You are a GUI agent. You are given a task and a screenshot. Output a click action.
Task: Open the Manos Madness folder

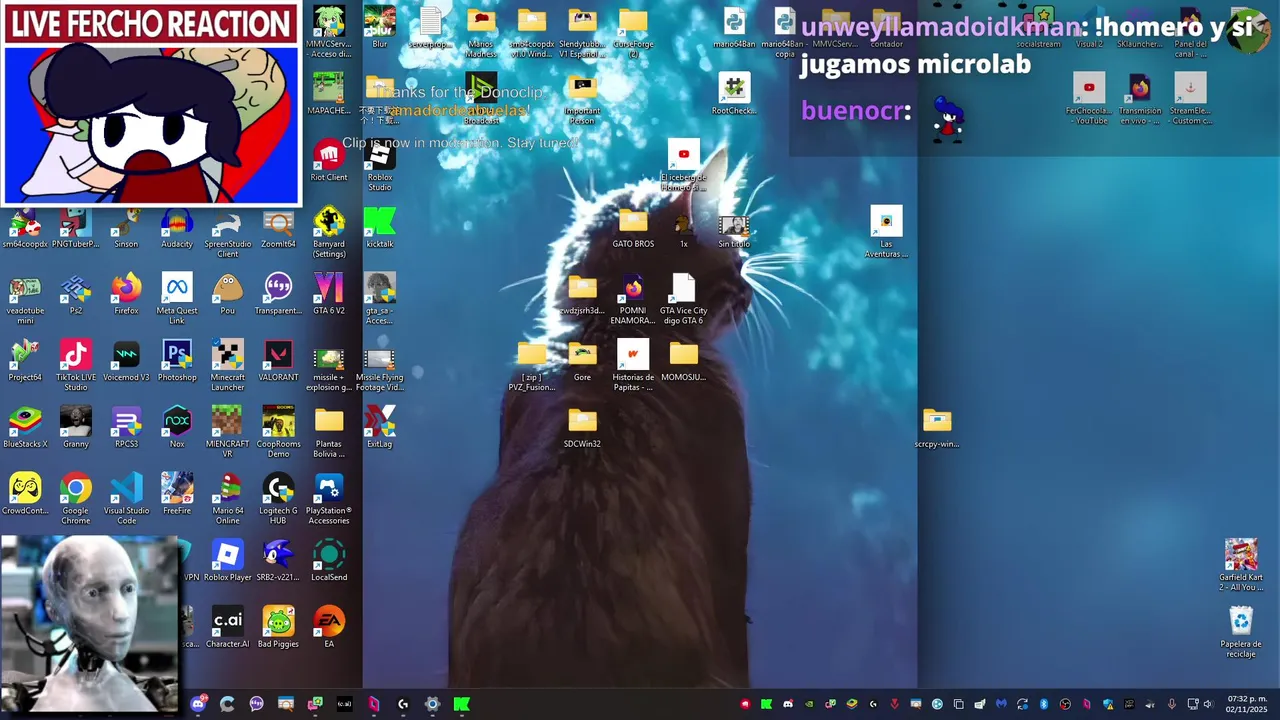coord(481,32)
